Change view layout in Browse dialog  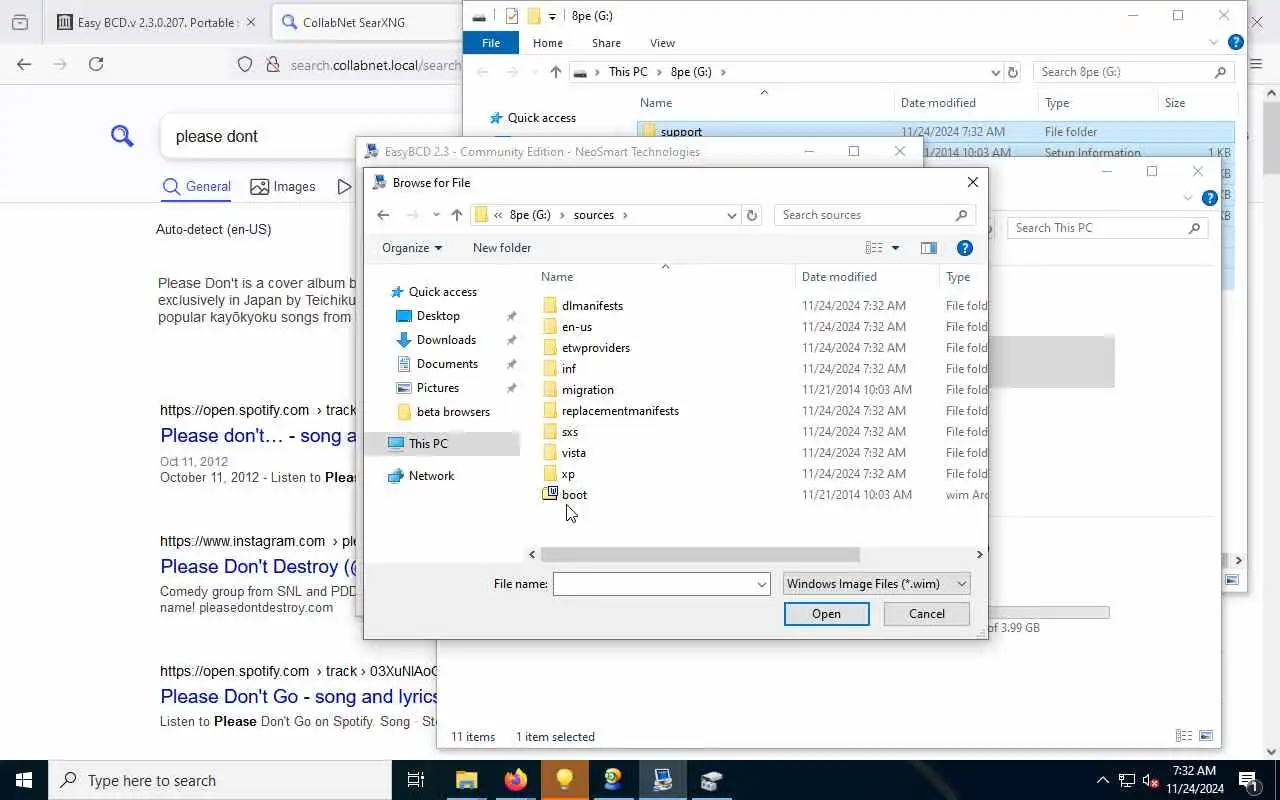874,248
